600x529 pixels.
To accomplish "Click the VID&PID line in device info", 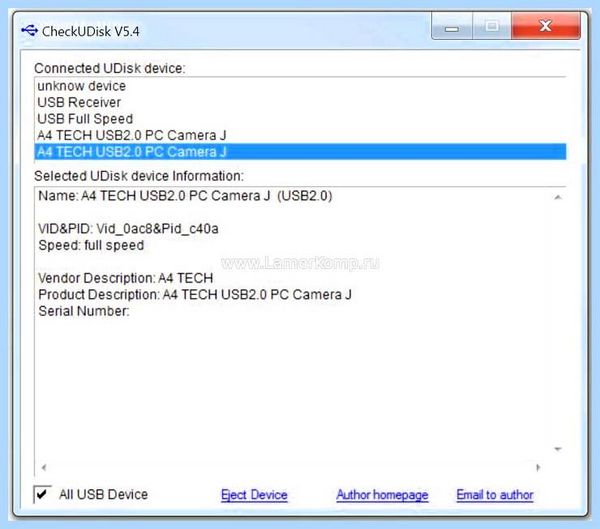I will tap(128, 229).
